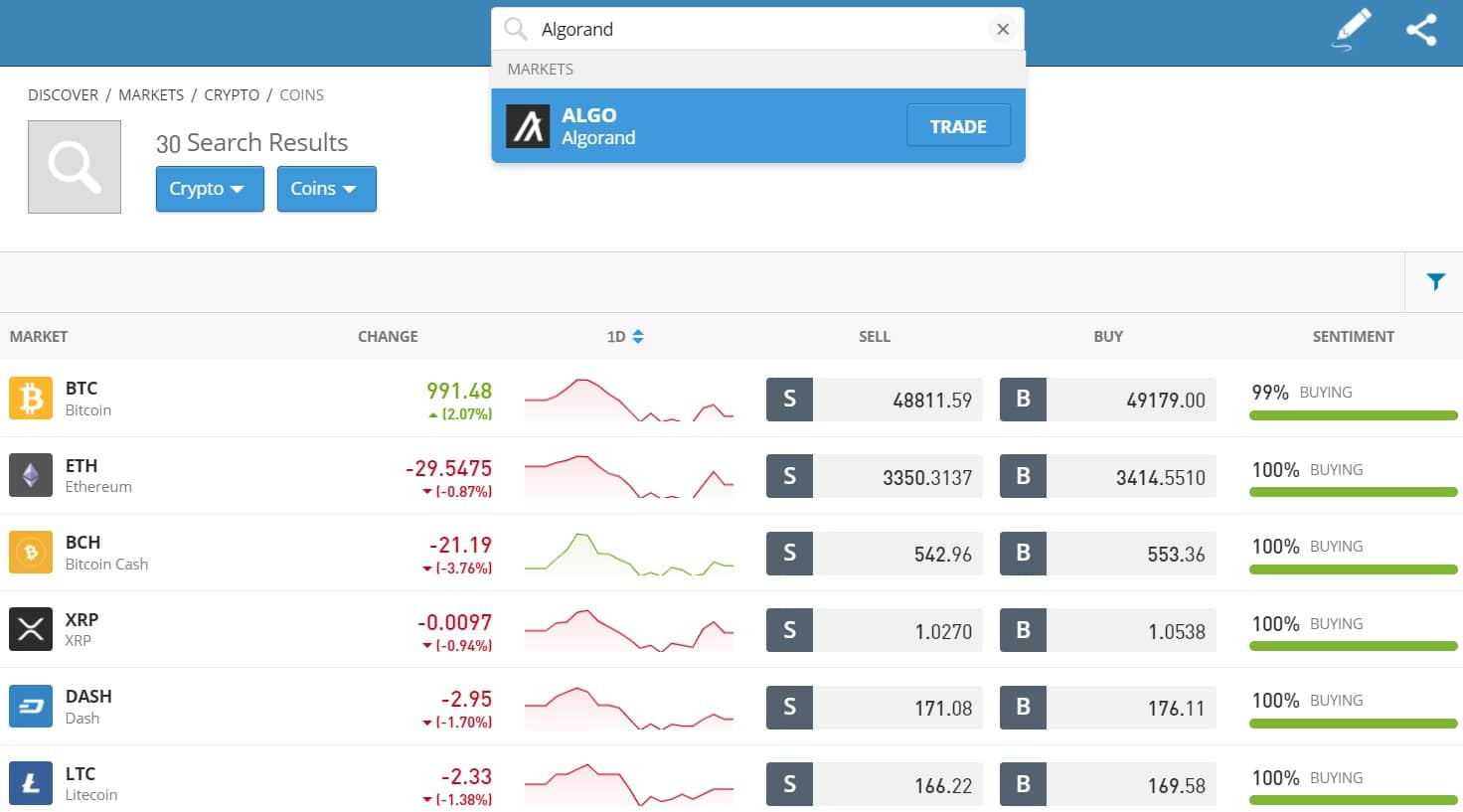Open the Crypto dropdown
This screenshot has width=1463, height=812.
click(210, 189)
